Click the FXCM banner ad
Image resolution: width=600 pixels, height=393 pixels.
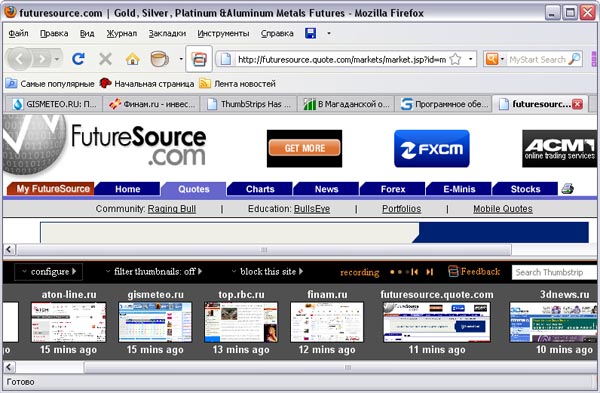tap(432, 148)
